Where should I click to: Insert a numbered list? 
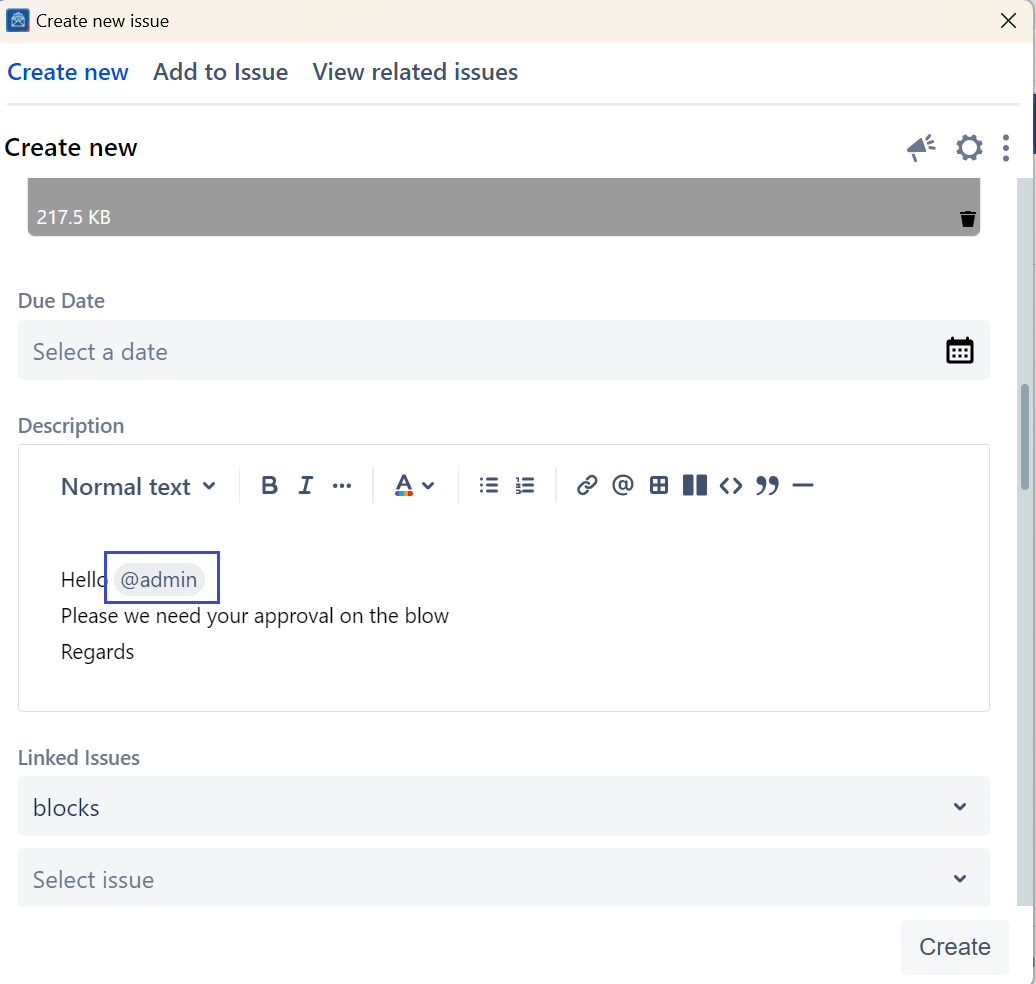[x=525, y=486]
